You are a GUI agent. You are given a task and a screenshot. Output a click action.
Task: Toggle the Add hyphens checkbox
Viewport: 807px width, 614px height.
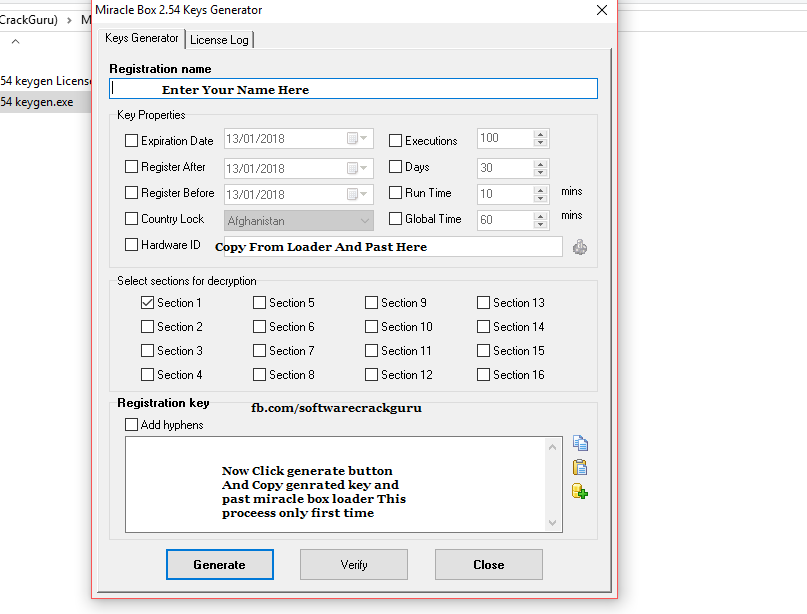click(132, 425)
